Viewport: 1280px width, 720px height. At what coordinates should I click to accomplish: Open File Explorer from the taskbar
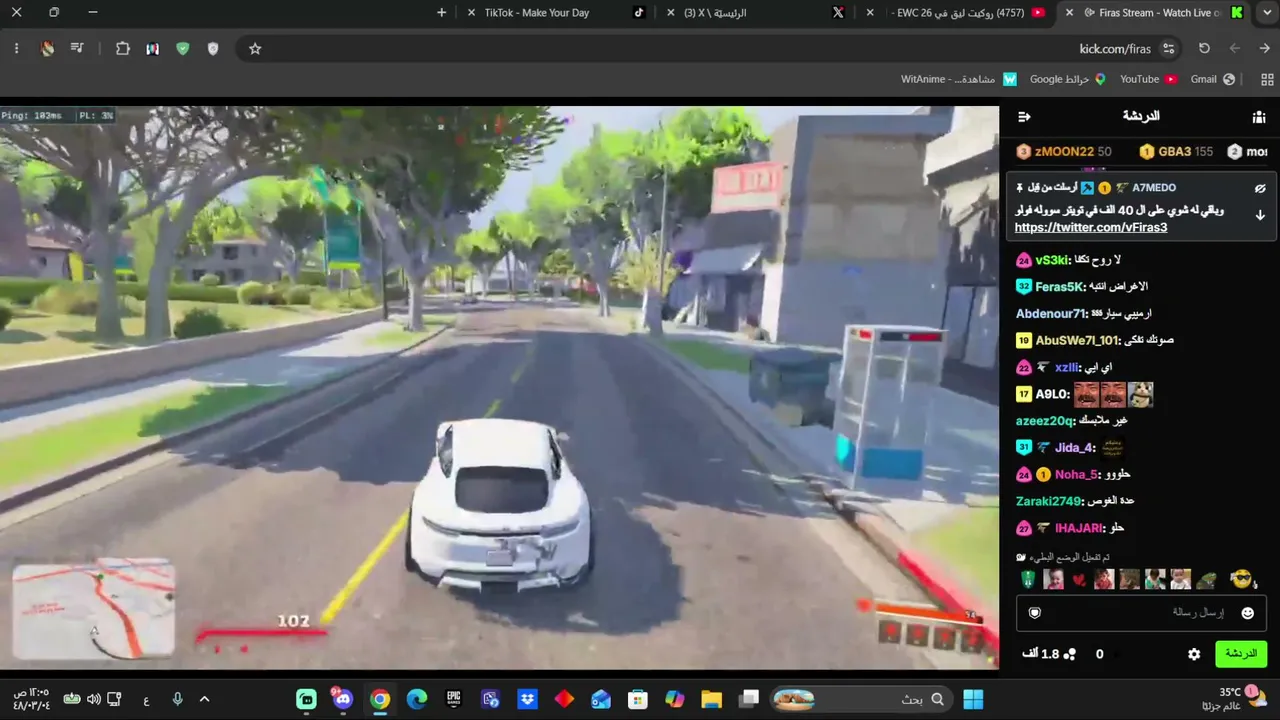click(711, 699)
